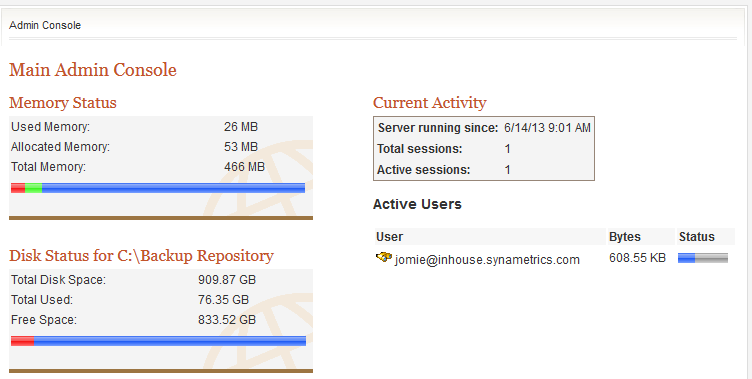
Task: Select the Admin Console breadcrumb tab
Action: point(45,25)
